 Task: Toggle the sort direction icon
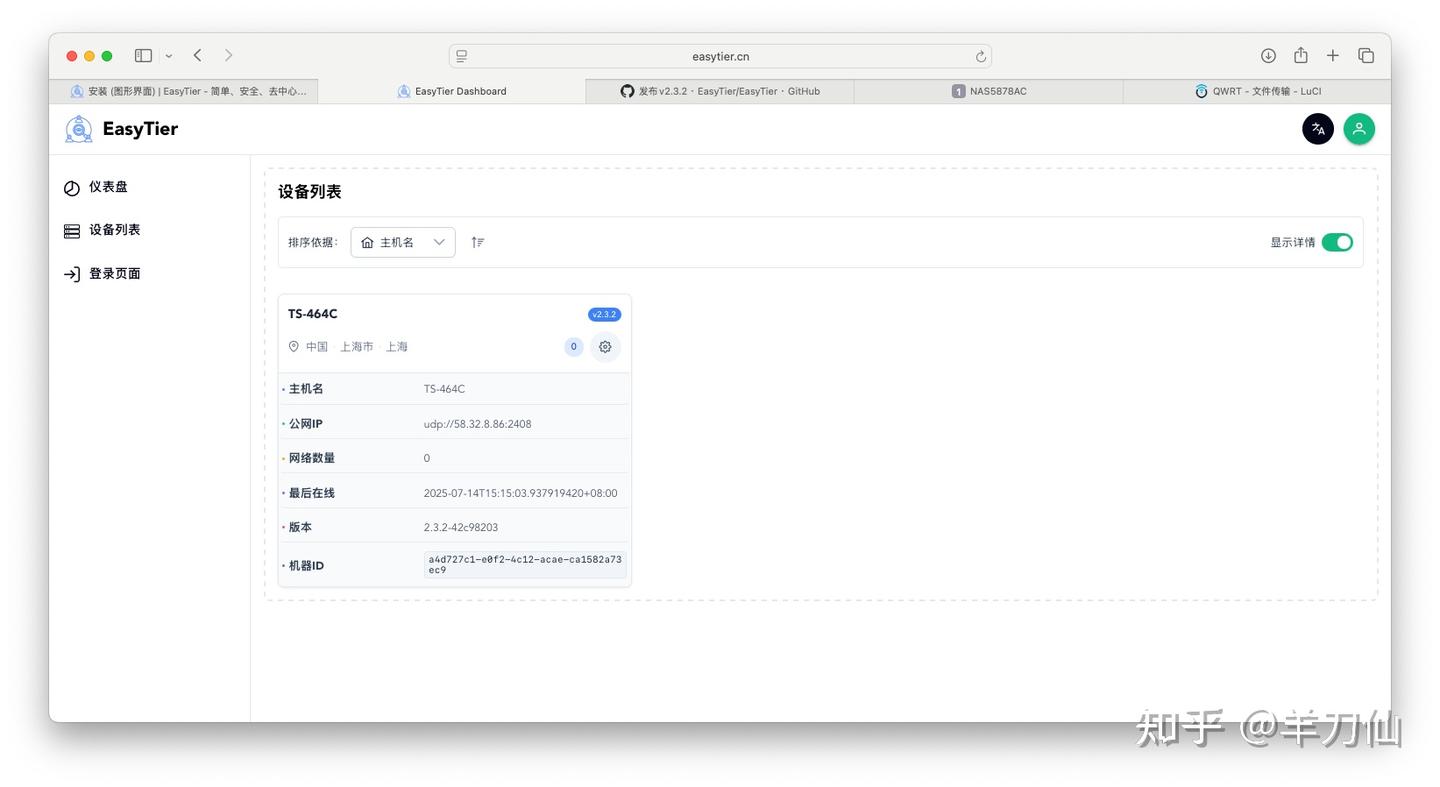tap(478, 242)
